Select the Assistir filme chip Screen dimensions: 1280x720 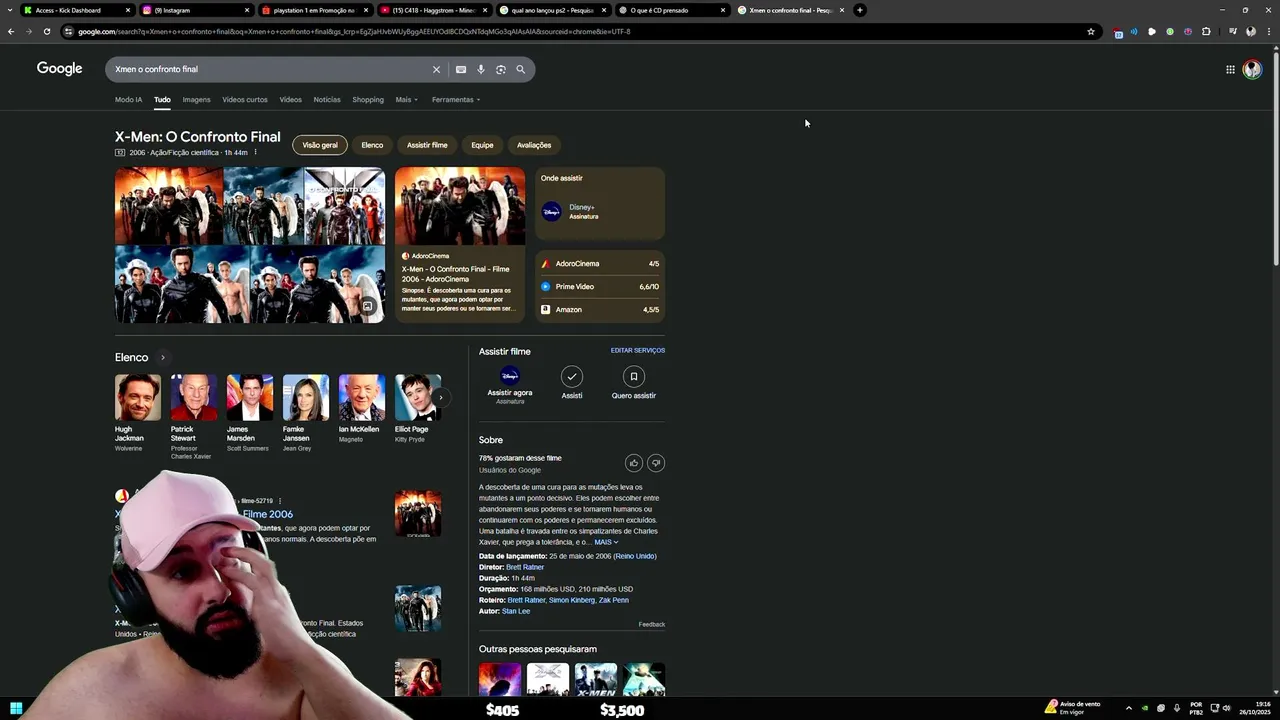tap(427, 145)
